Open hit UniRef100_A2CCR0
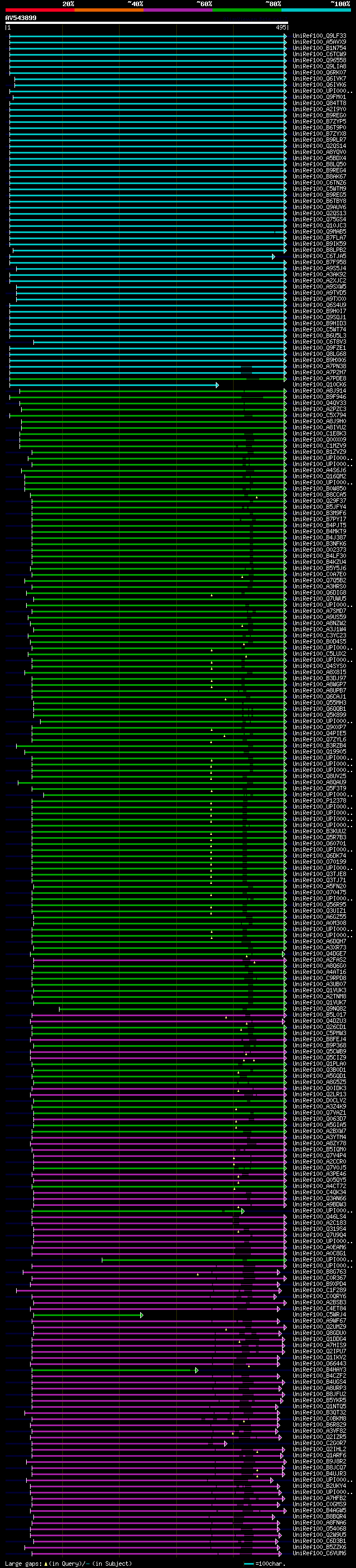The height and width of the screenshot is (1568, 356). click(x=319, y=1161)
